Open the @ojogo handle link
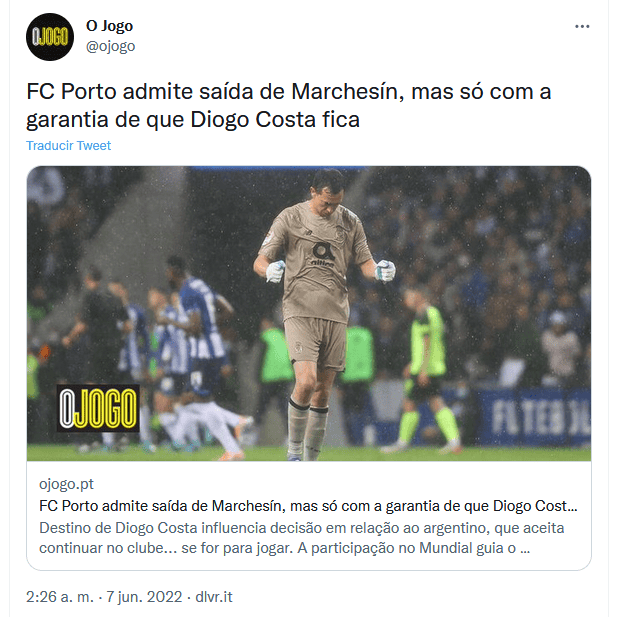The width and height of the screenshot is (636, 617). coord(110,46)
